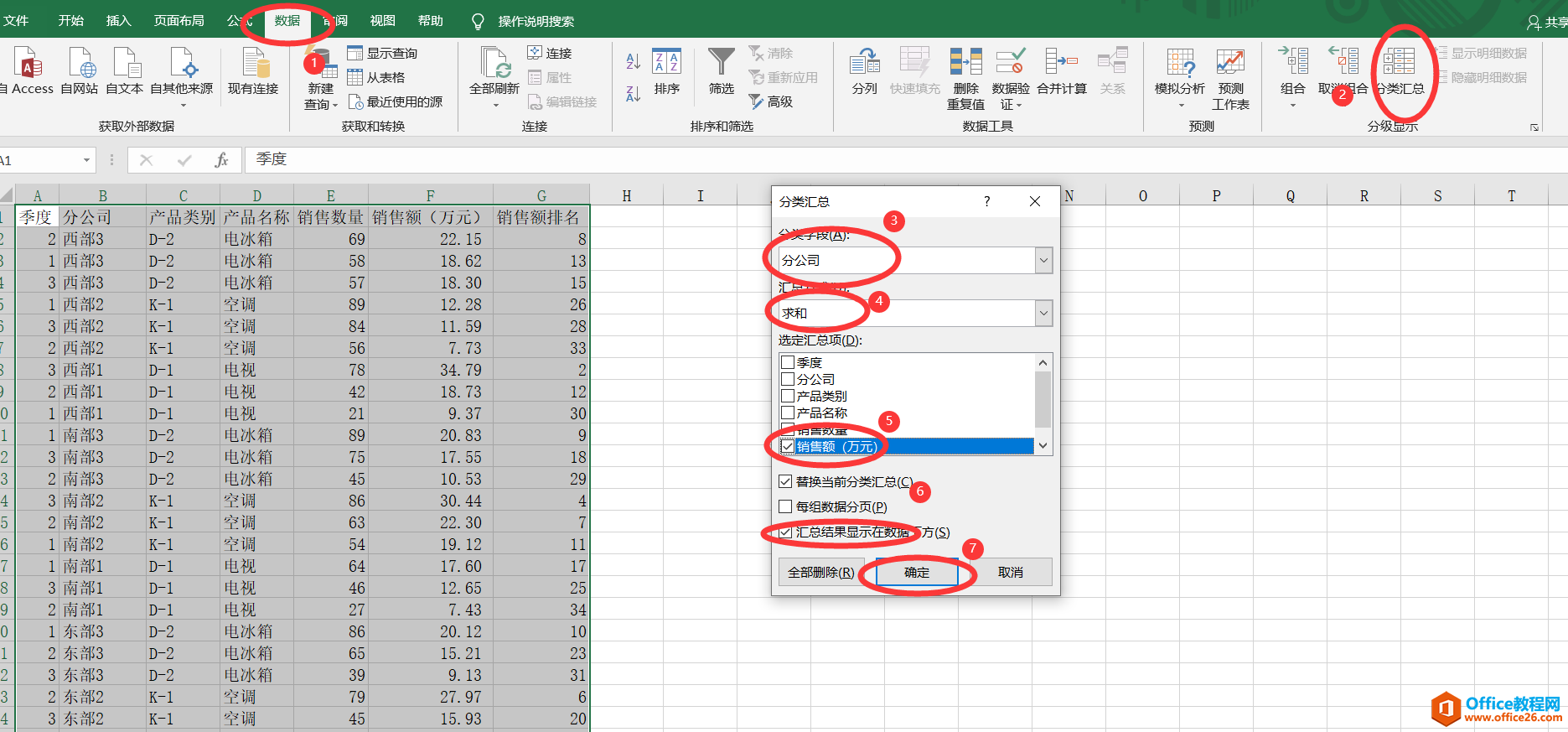Image resolution: width=1568 pixels, height=732 pixels.
Task: Click the 确定 button in dialog
Action: click(917, 572)
